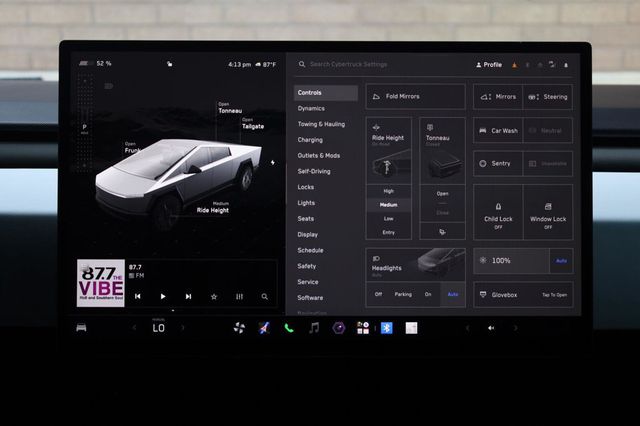Select Controls in settings menu
The image size is (640, 426).
point(326,93)
